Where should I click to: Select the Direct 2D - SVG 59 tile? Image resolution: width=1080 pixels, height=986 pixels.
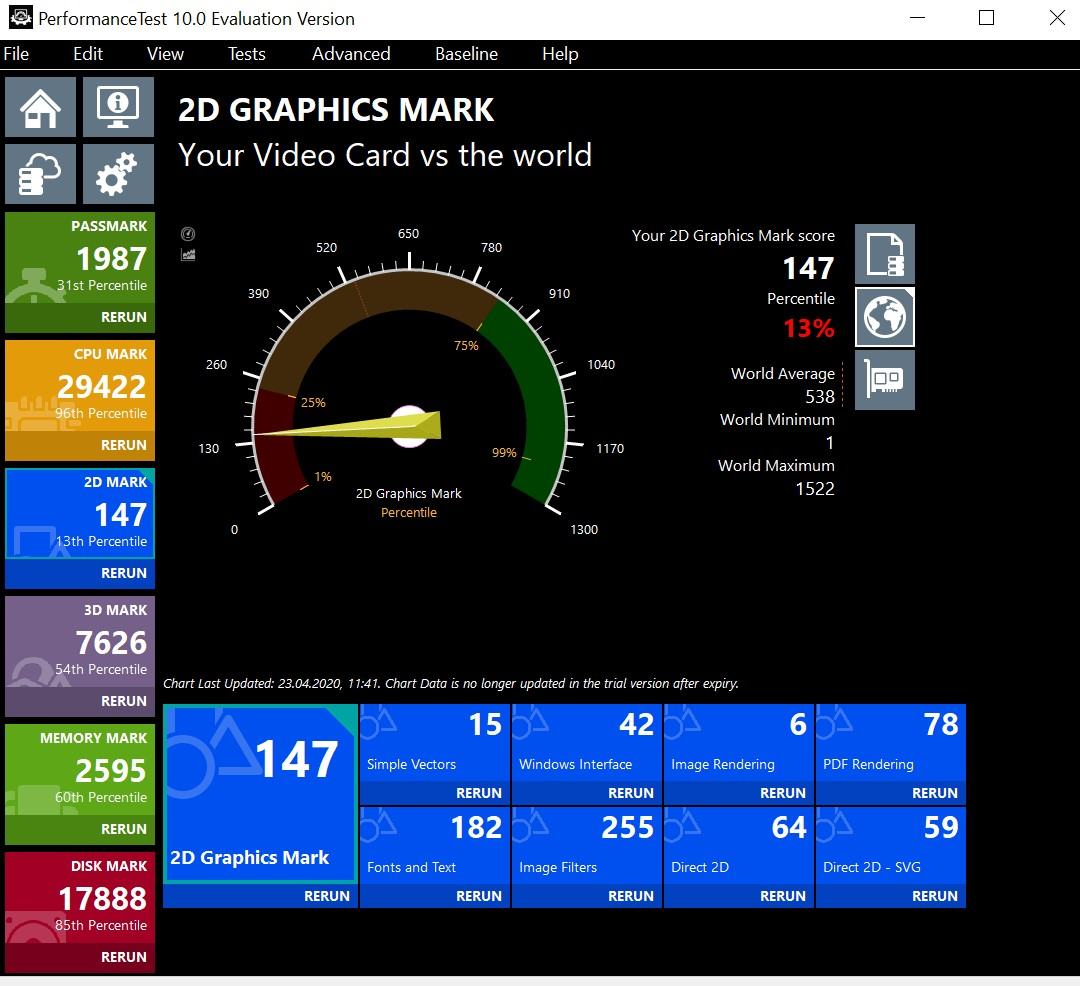[x=891, y=846]
